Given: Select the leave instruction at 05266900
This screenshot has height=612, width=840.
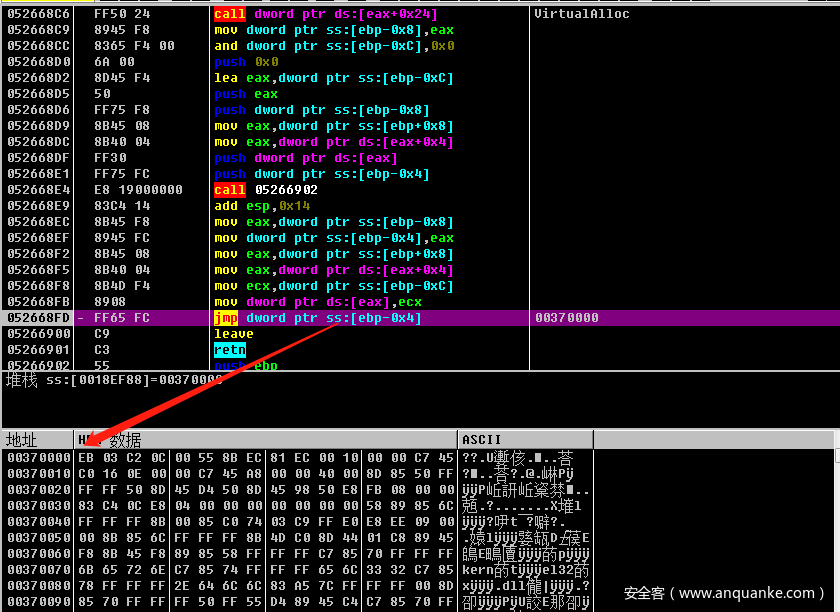Looking at the screenshot, I should (234, 334).
